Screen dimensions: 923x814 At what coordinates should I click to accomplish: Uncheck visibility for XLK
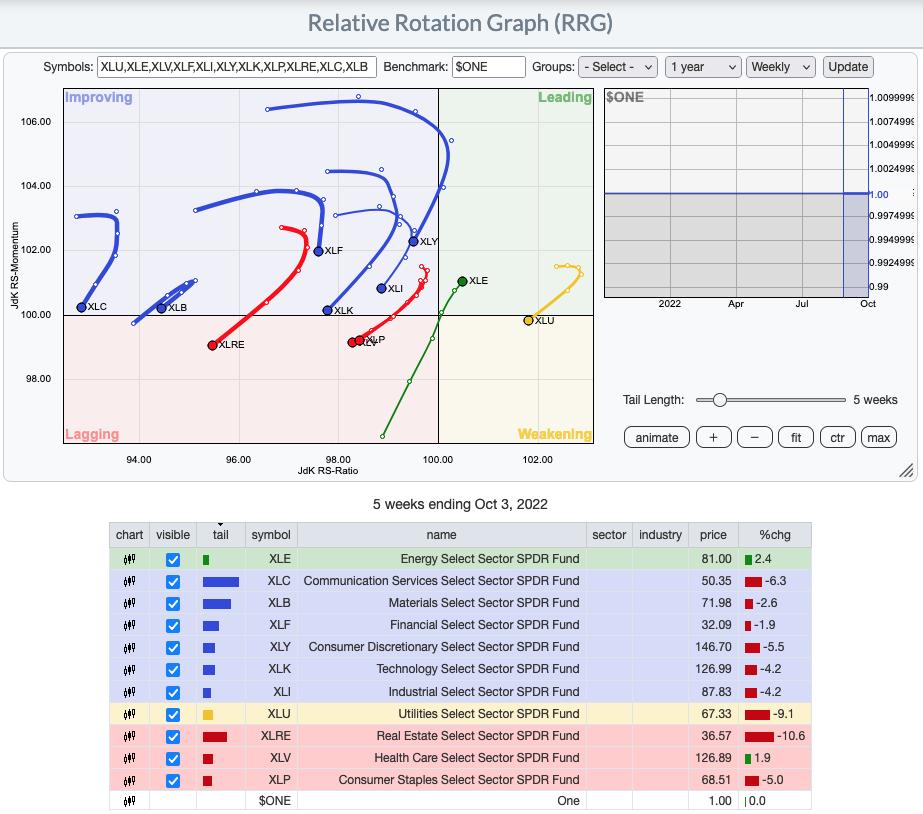[172, 670]
